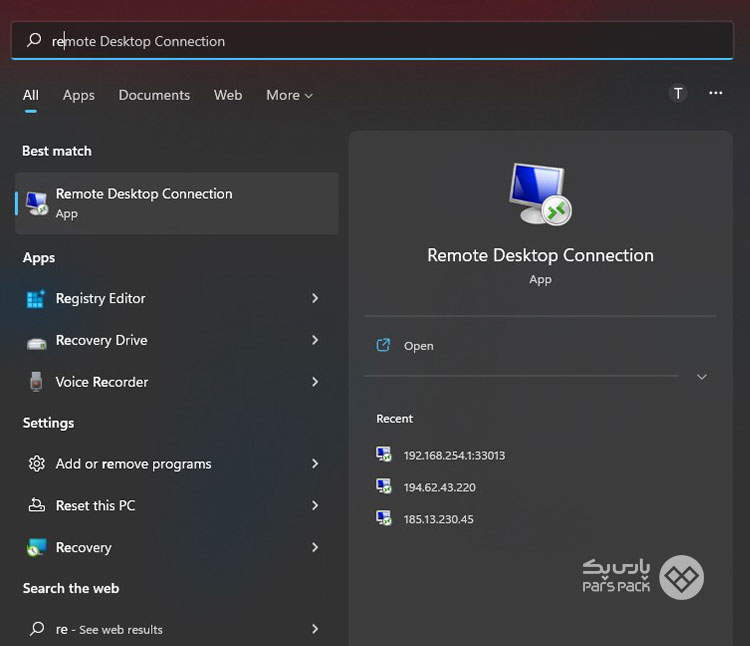Click the Registry Editor icon
Screen dimensions: 750x646
pos(36,299)
